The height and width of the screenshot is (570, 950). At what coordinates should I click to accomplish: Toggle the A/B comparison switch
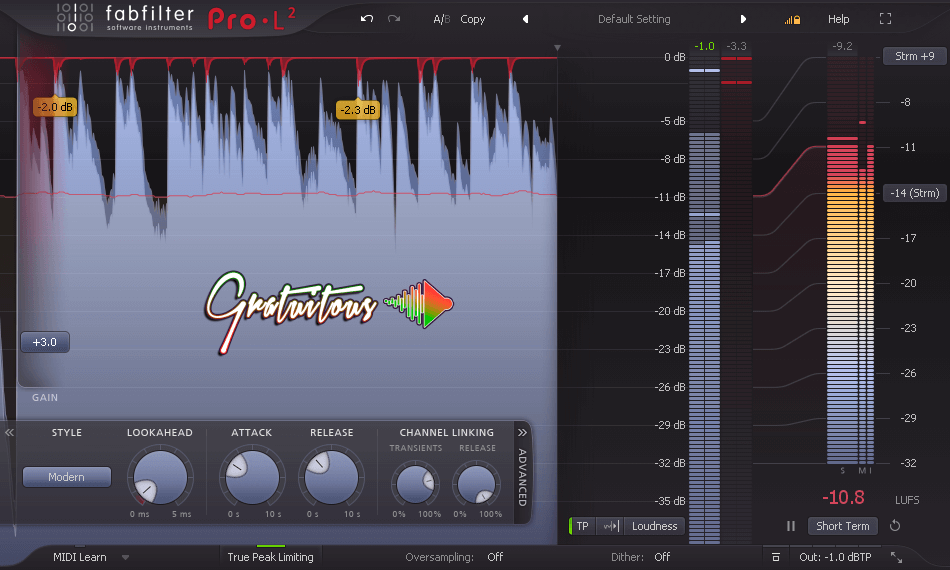[x=442, y=19]
